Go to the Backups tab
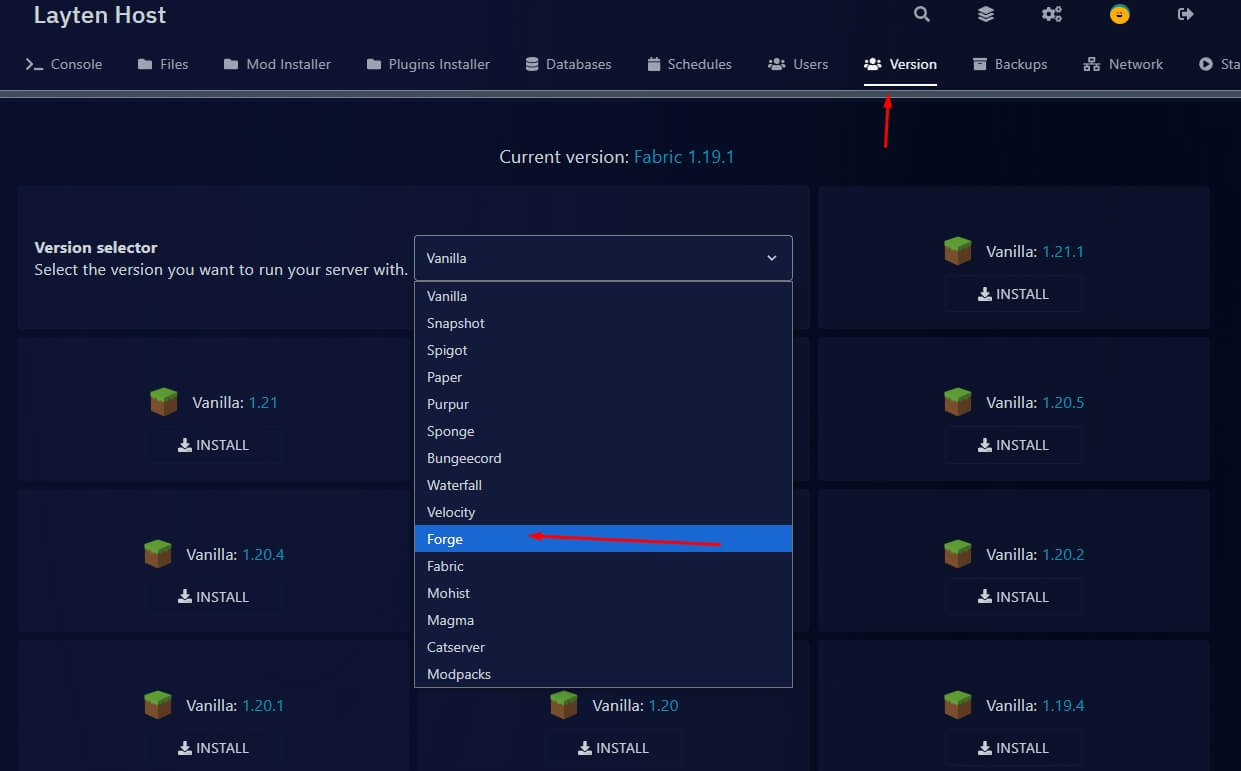Viewport: 1241px width, 771px height. coord(1010,64)
